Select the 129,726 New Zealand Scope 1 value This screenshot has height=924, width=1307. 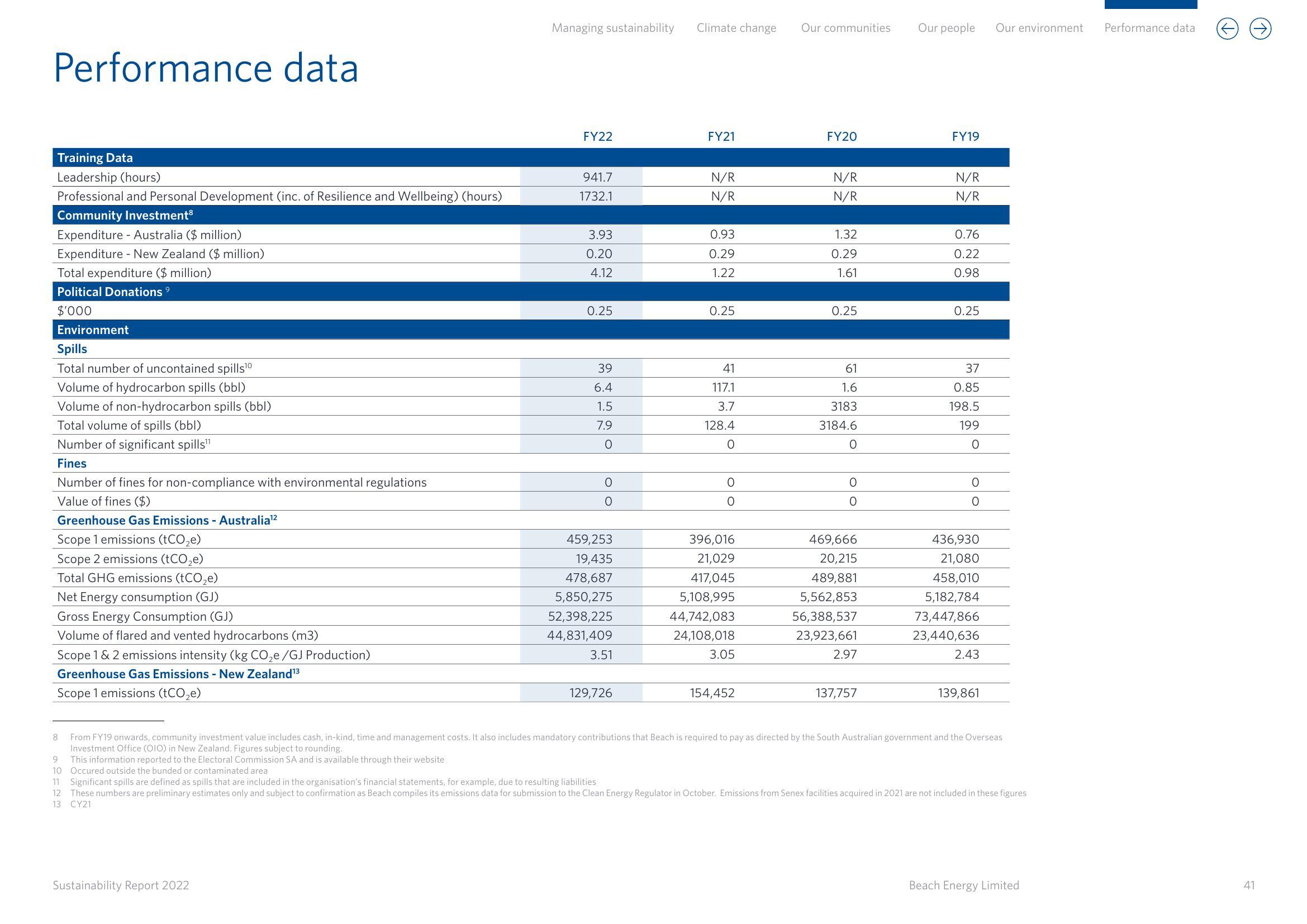click(x=591, y=693)
